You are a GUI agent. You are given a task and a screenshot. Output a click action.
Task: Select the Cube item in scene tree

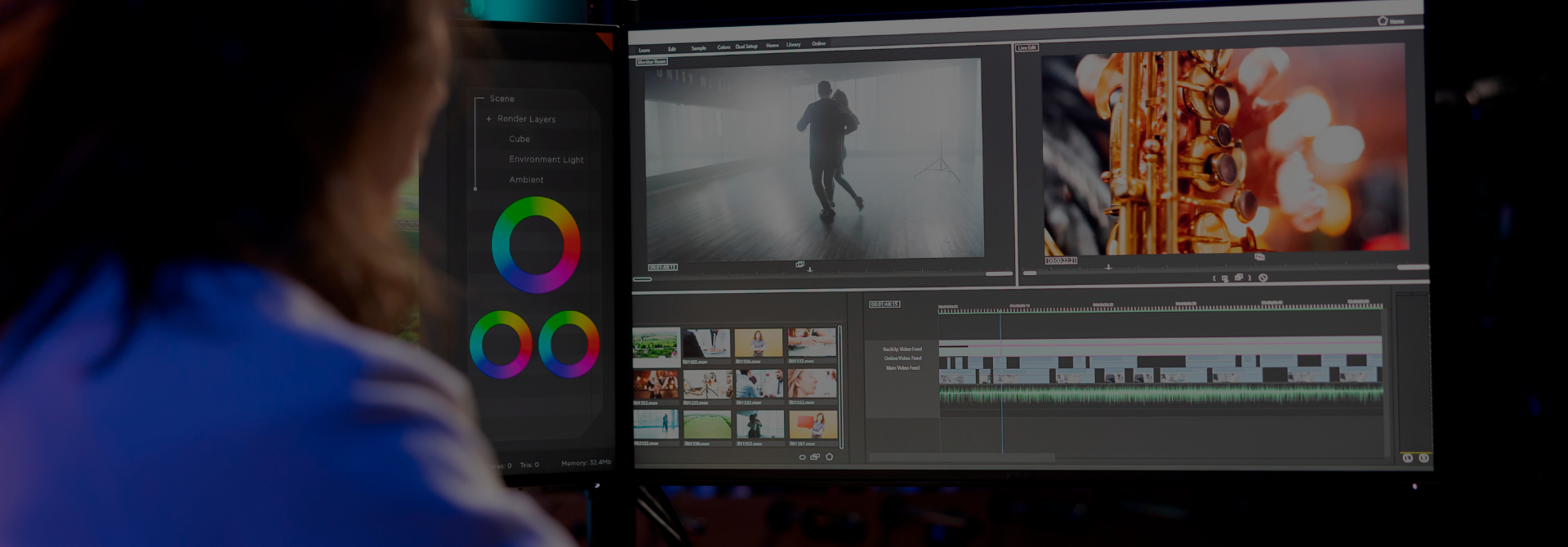tap(519, 140)
